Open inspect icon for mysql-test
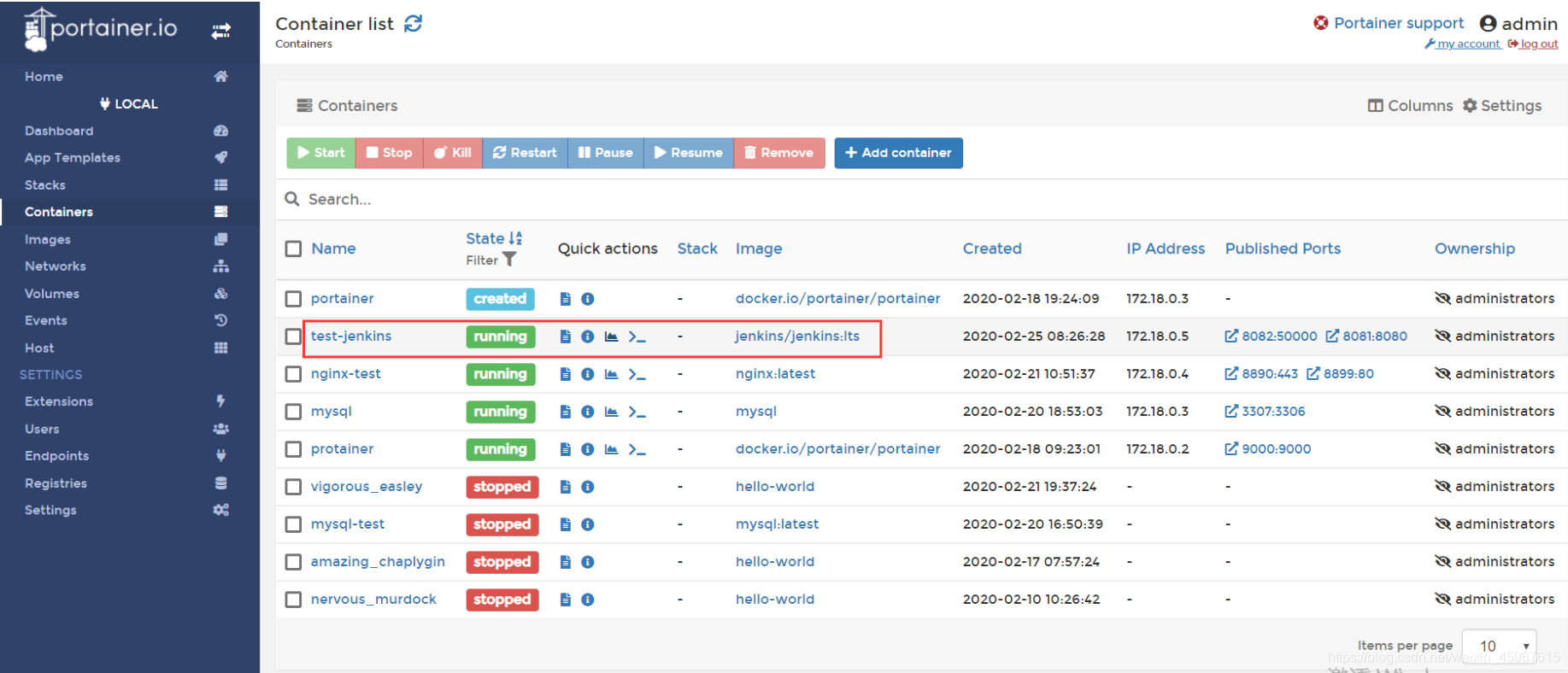Viewport: 1568px width, 673px height. click(x=588, y=524)
